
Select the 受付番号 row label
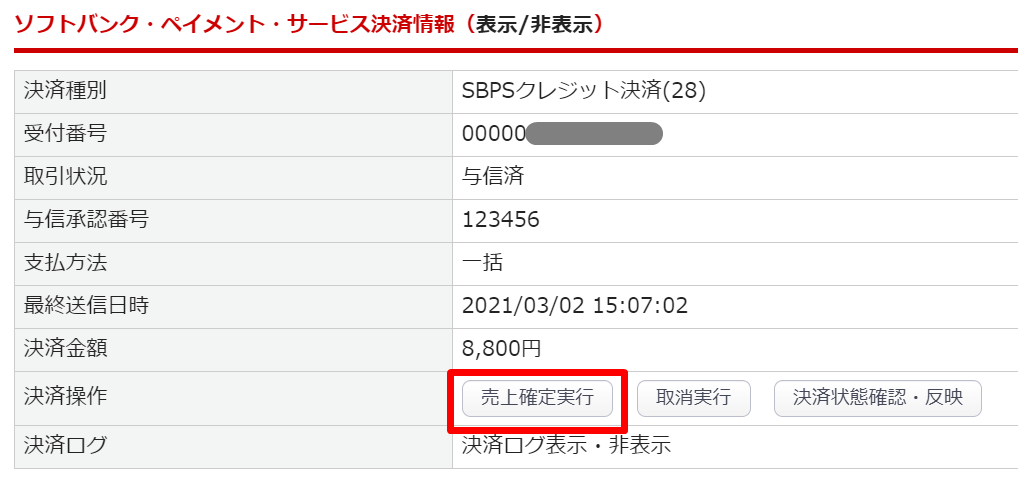[65, 134]
